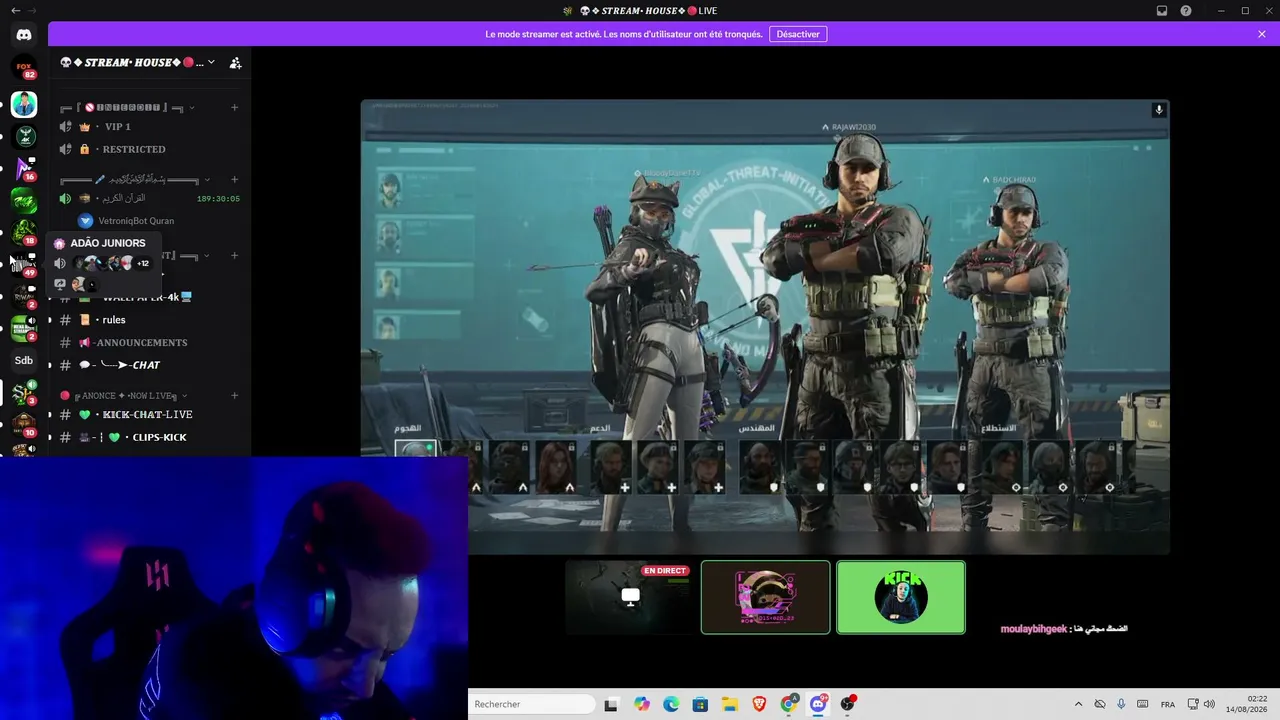The width and height of the screenshot is (1280, 720).
Task: Add a channel to the INTERDIT category
Action: point(234,107)
